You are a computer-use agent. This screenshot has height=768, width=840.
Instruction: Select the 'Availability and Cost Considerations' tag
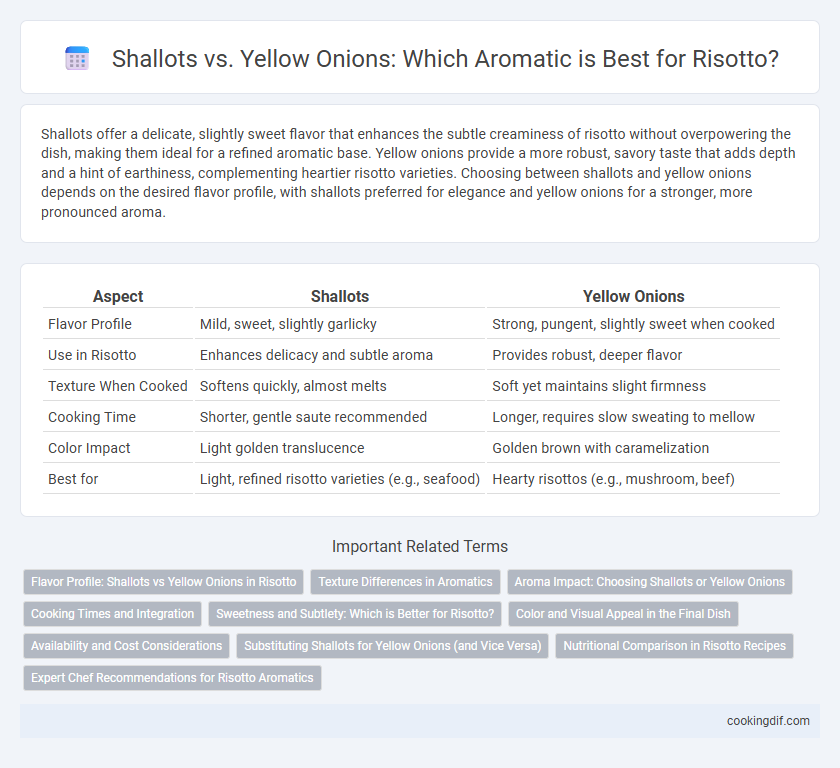point(126,646)
